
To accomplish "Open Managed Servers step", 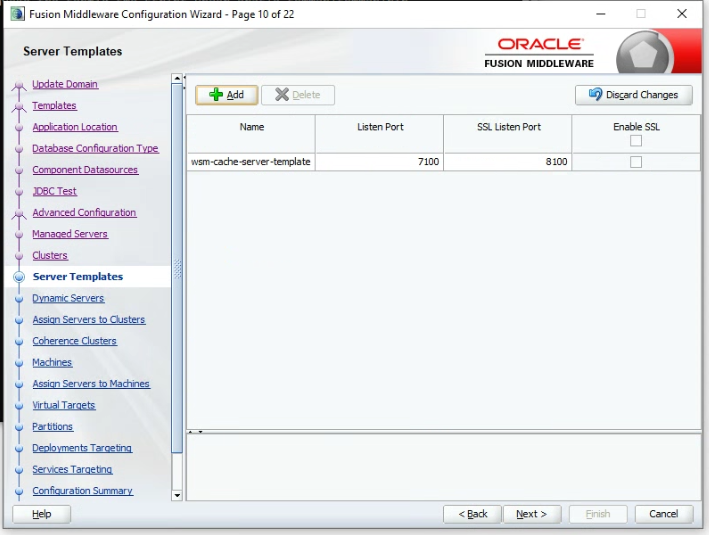I will click(x=70, y=234).
